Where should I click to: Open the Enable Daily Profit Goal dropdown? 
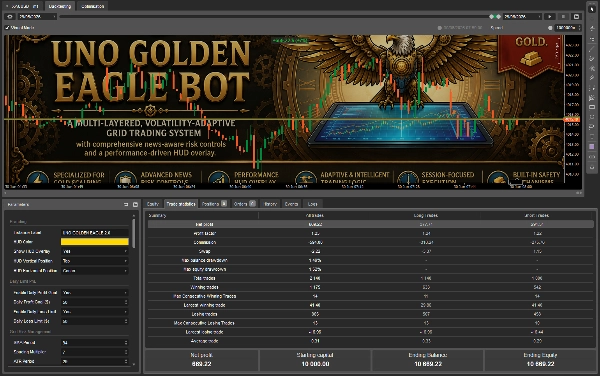point(95,293)
